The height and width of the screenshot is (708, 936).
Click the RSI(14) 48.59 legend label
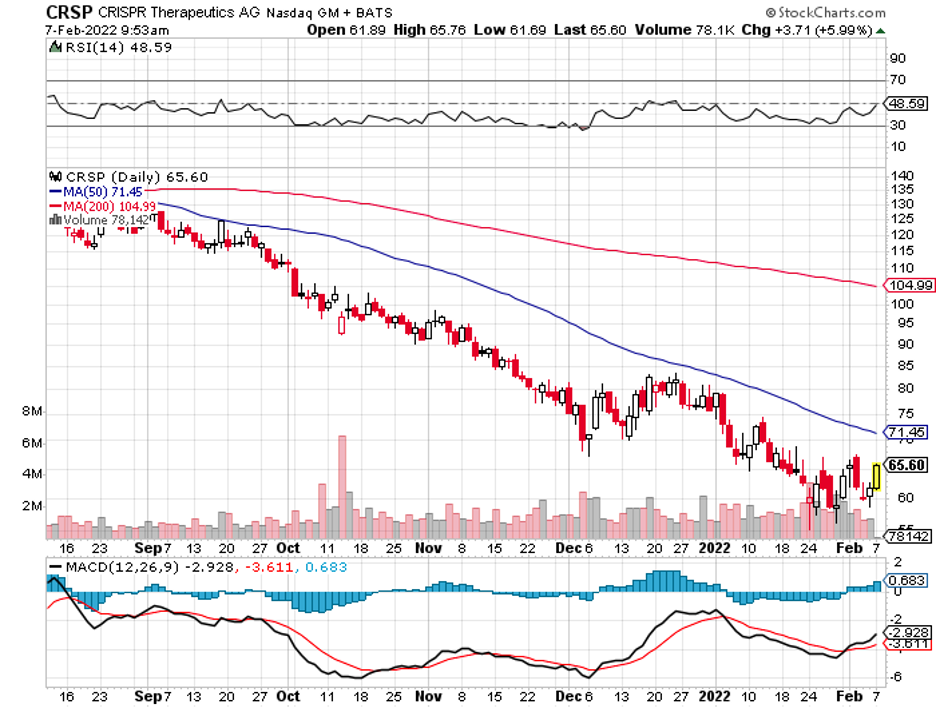pos(118,47)
